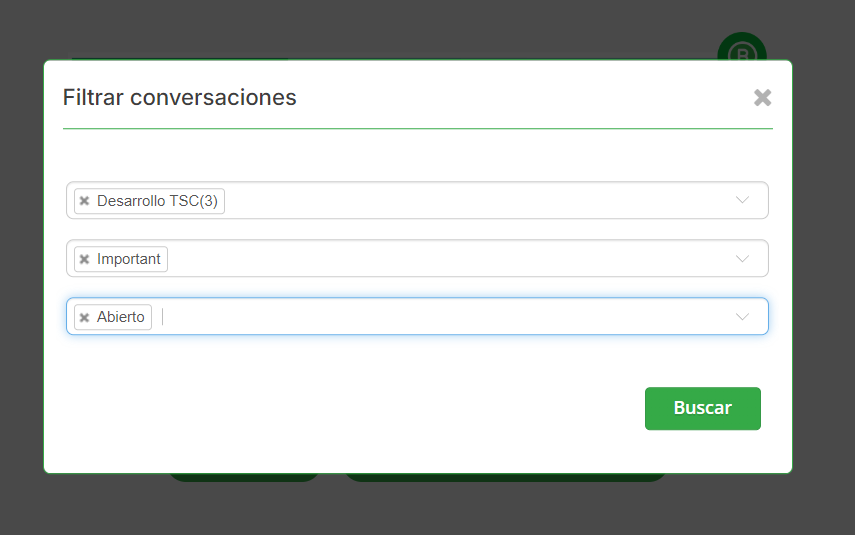Remove the Desarrollo TSC(3) tag
Screen dimensions: 855x535
tap(85, 201)
